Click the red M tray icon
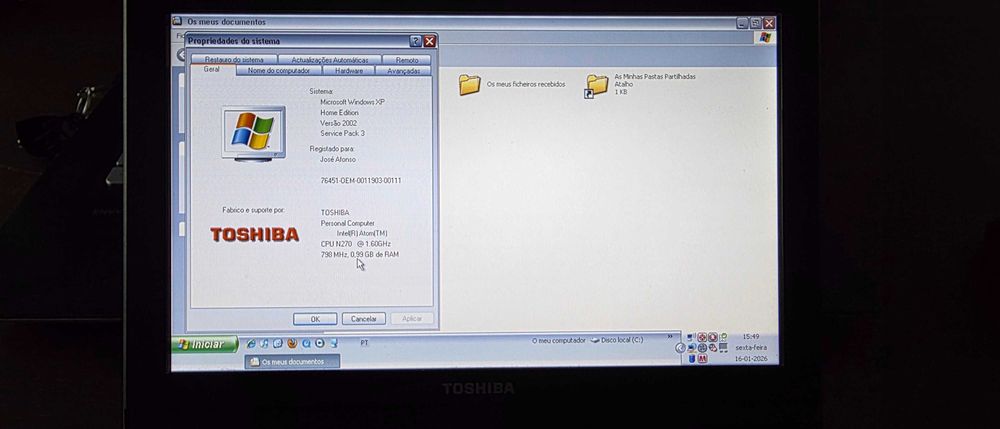 703,359
